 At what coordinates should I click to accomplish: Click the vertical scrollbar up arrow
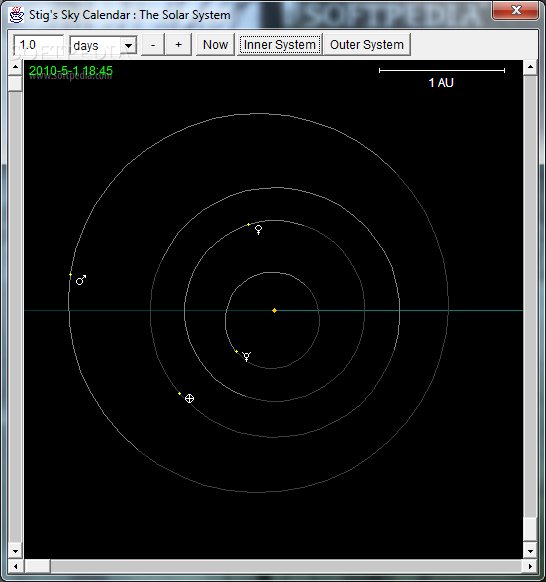(530, 68)
